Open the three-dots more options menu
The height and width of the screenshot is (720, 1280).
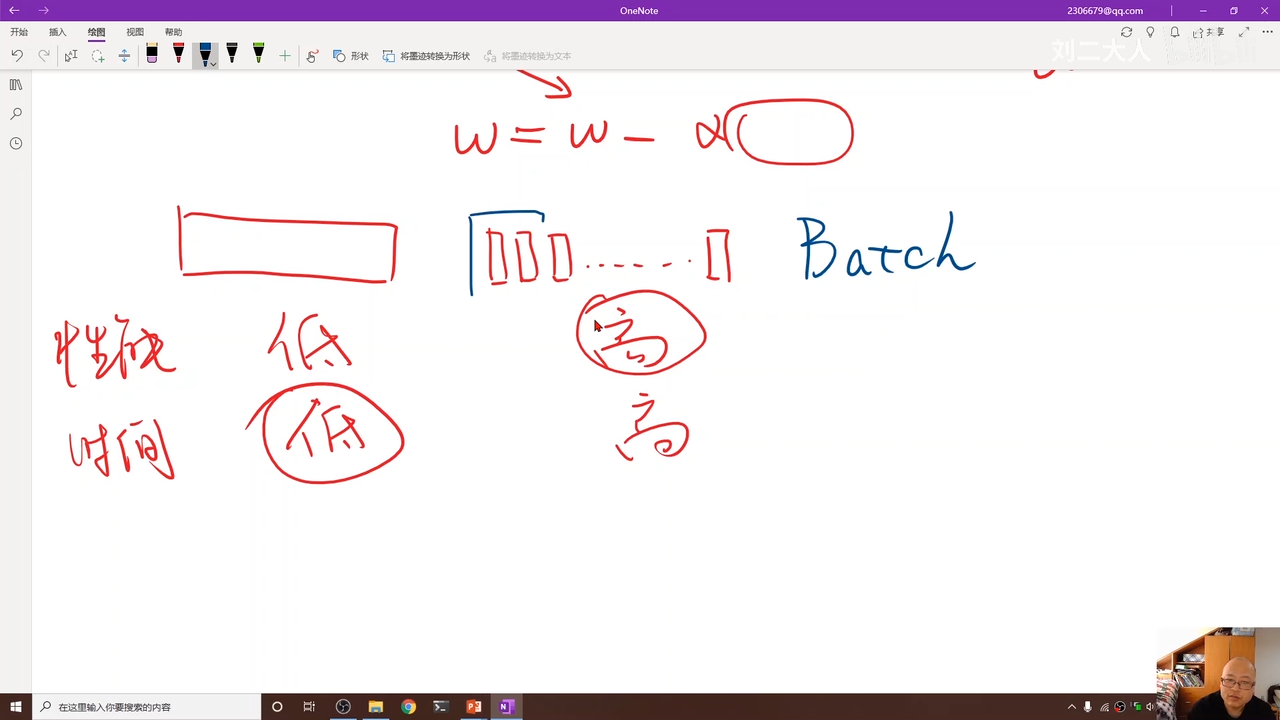pos(1267,32)
